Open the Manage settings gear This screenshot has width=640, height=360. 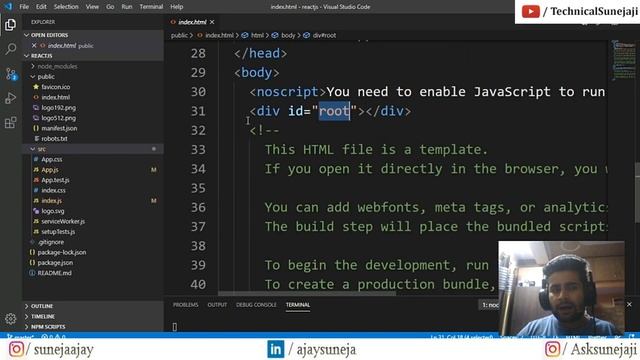coord(11,318)
